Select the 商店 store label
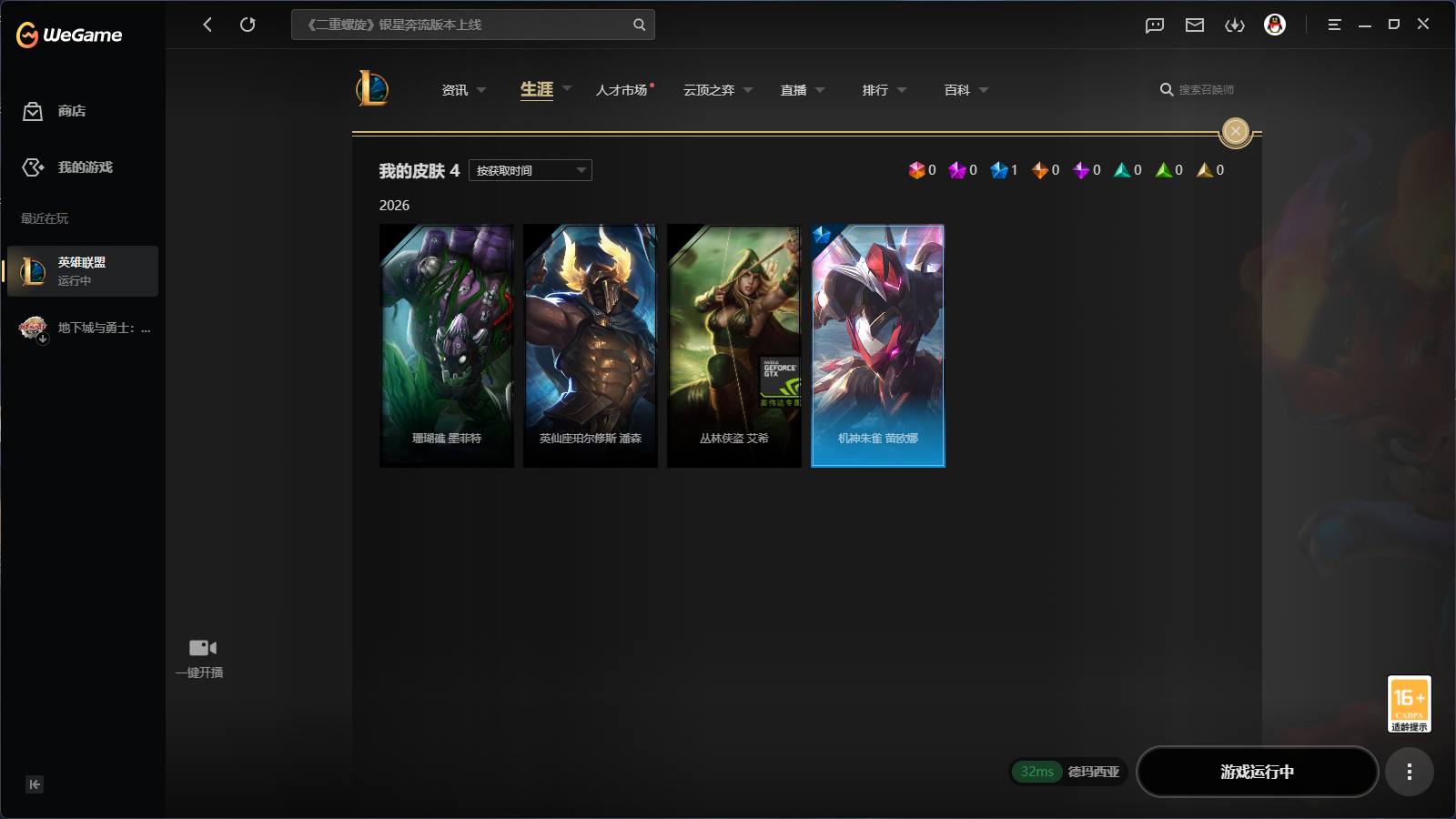This screenshot has width=1456, height=819. [x=72, y=111]
